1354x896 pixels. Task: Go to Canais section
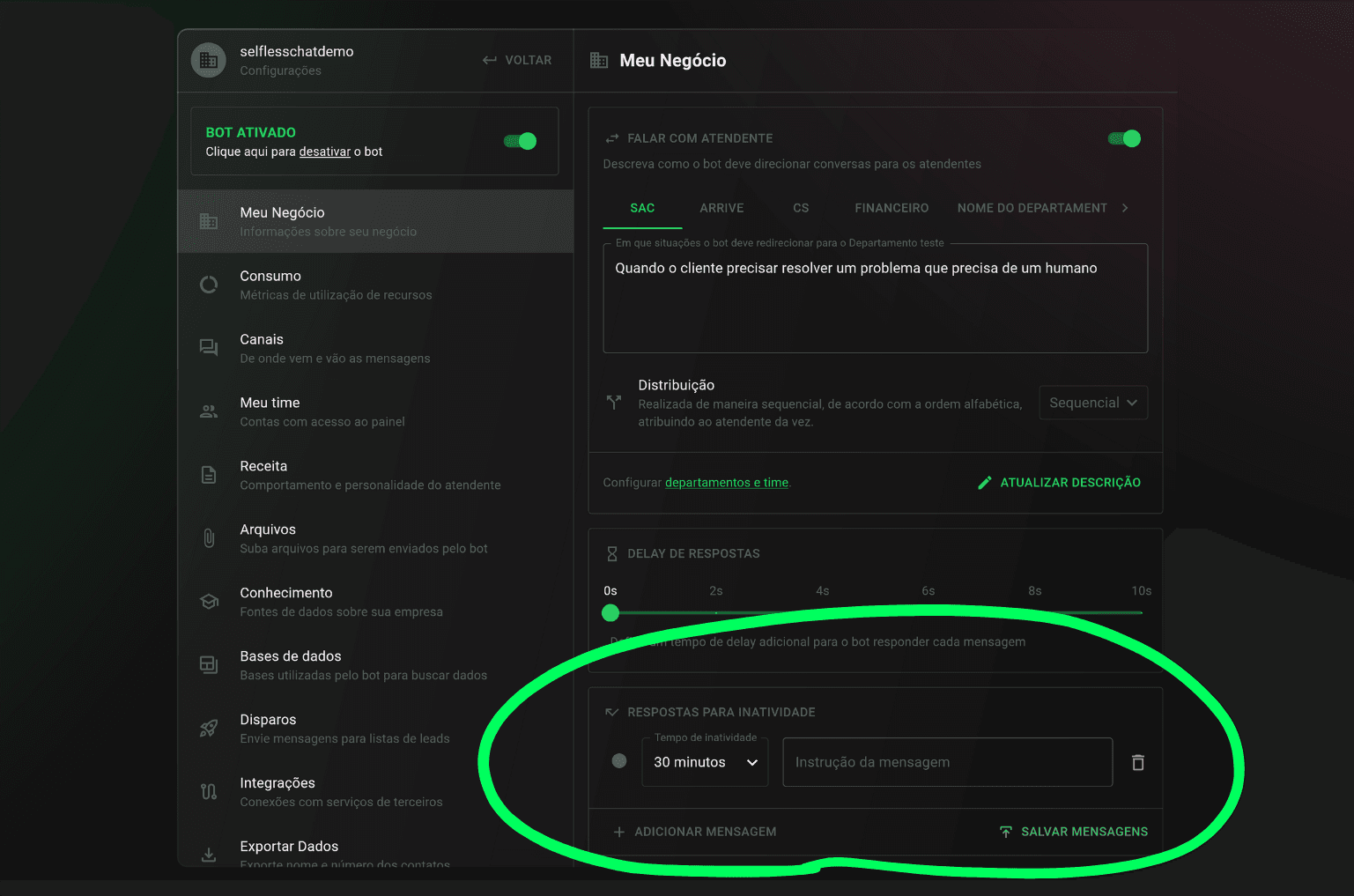click(376, 348)
